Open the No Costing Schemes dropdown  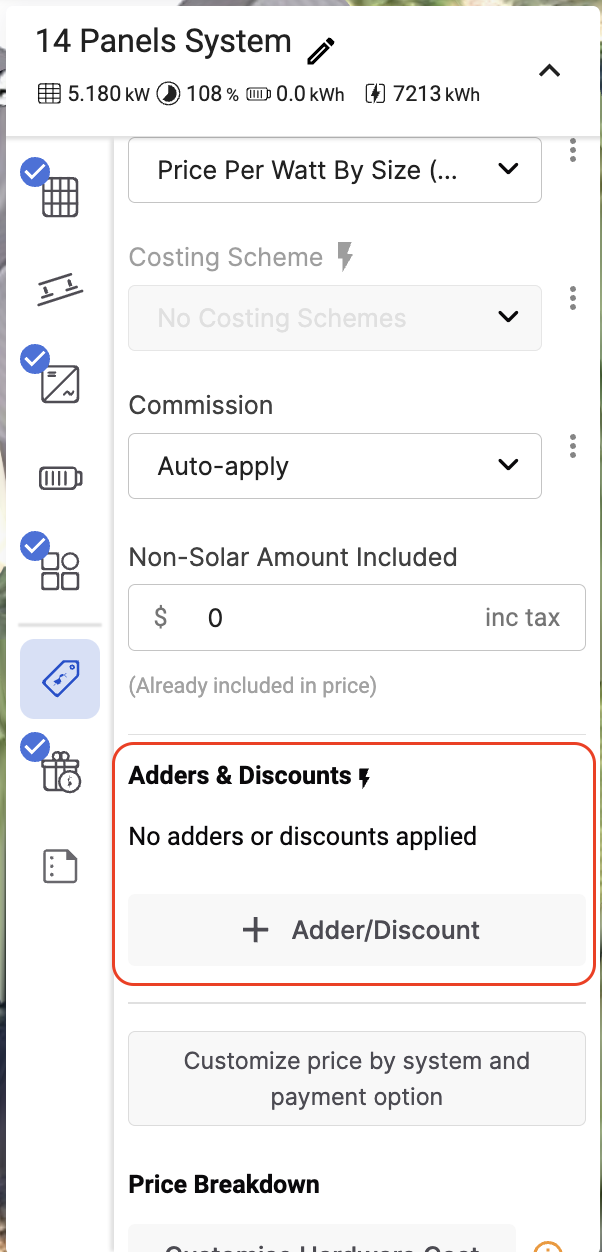[x=335, y=318]
